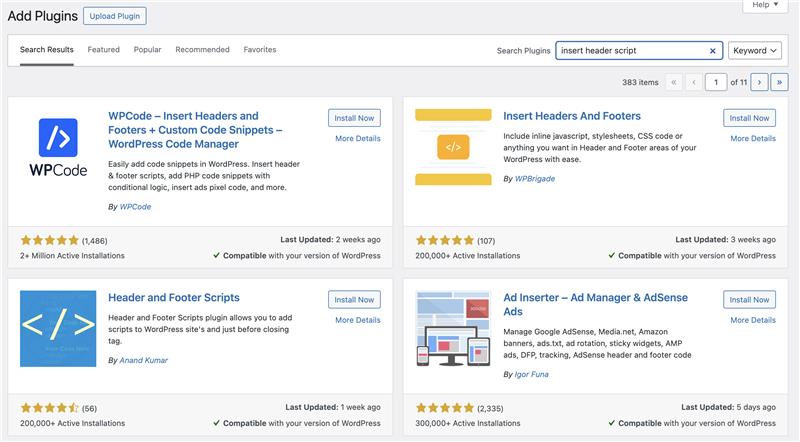The height and width of the screenshot is (442, 800).
Task: Open the WPCode author link
Action: pos(135,207)
